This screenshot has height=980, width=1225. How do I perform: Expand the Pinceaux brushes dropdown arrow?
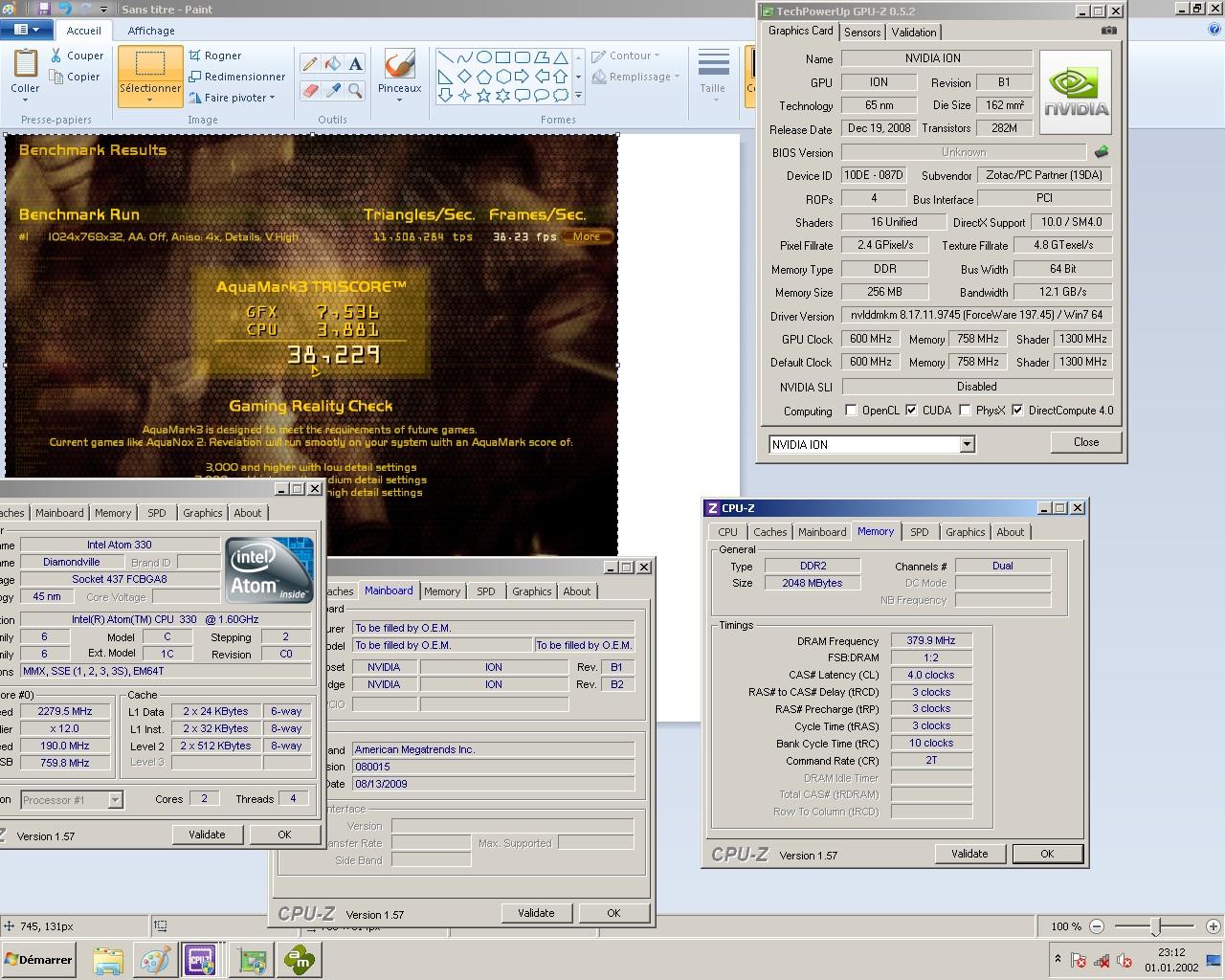click(x=399, y=100)
